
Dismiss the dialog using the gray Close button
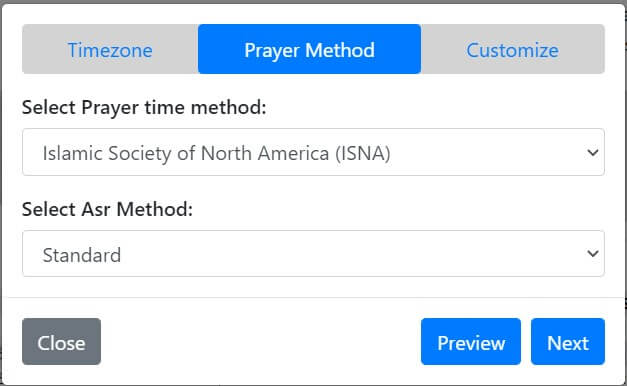[x=62, y=342]
